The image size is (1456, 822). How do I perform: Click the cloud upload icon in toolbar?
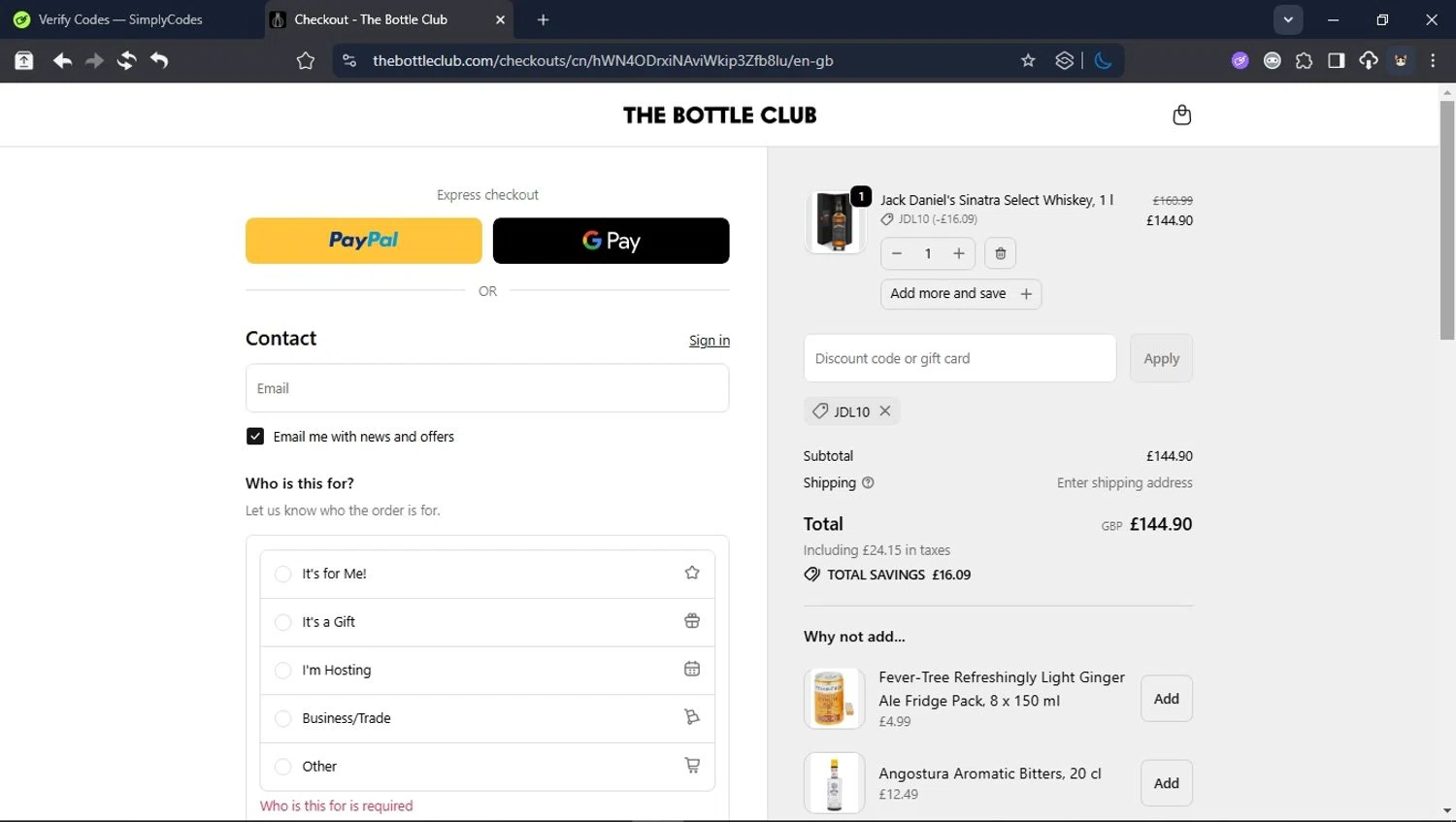(1369, 60)
